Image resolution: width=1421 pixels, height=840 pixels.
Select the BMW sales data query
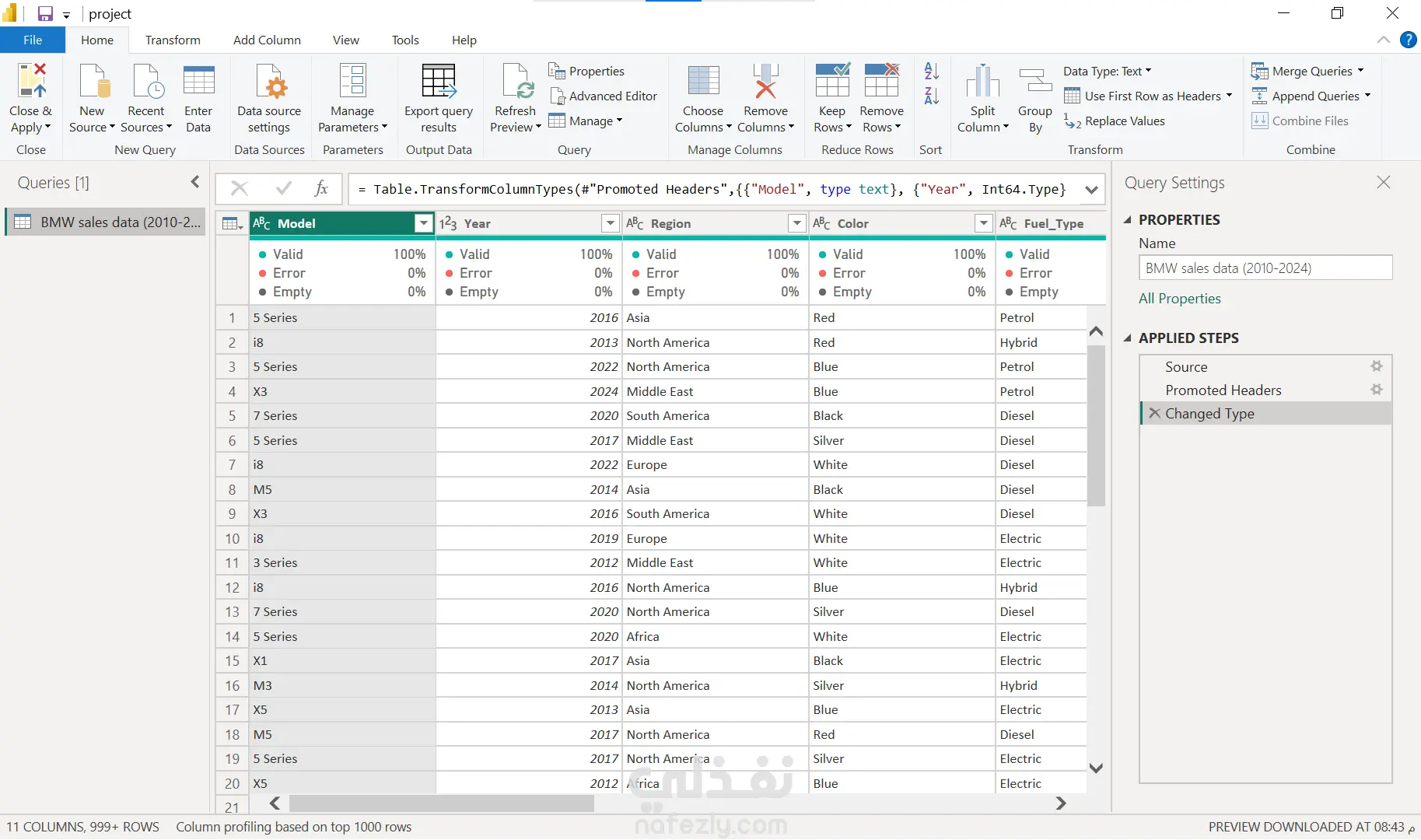click(106, 222)
